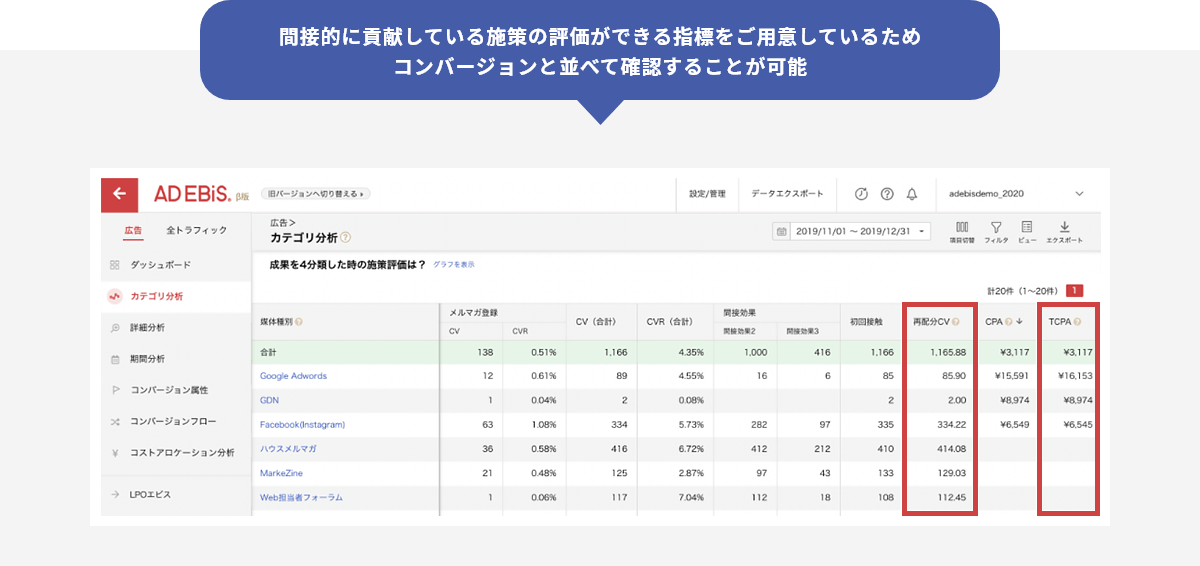Viewport: 1200px width, 566px height.
Task: Open the データエクスポート menu
Action: pyautogui.click(x=788, y=194)
